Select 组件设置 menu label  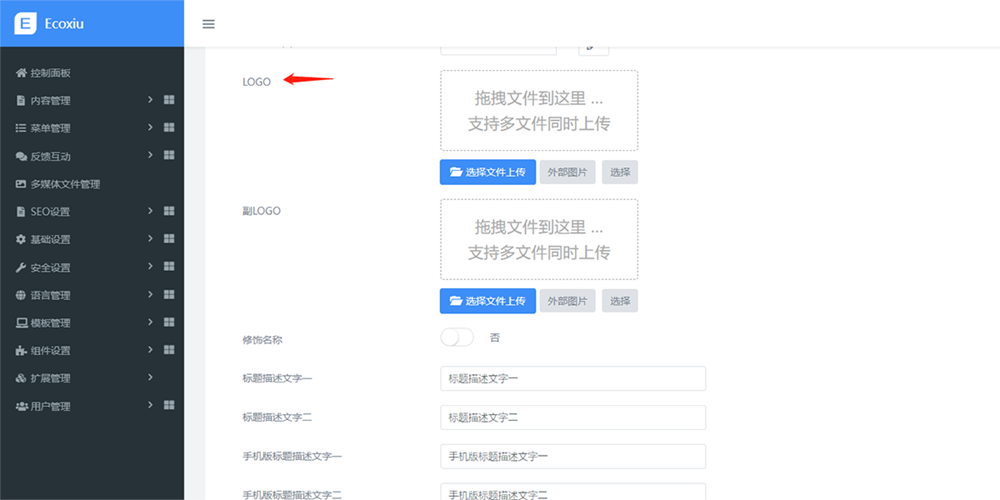click(50, 351)
